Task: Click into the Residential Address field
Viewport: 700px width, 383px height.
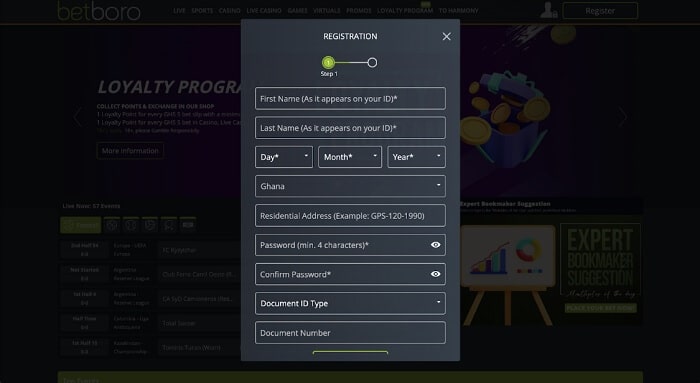Action: 350,216
